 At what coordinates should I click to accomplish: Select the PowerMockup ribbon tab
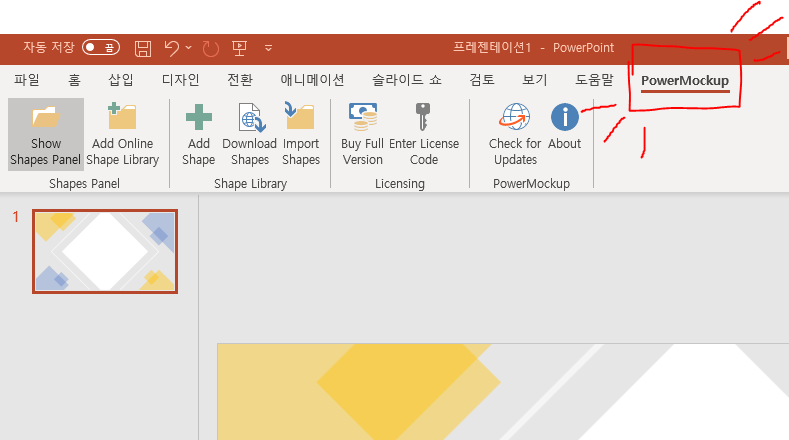point(685,81)
